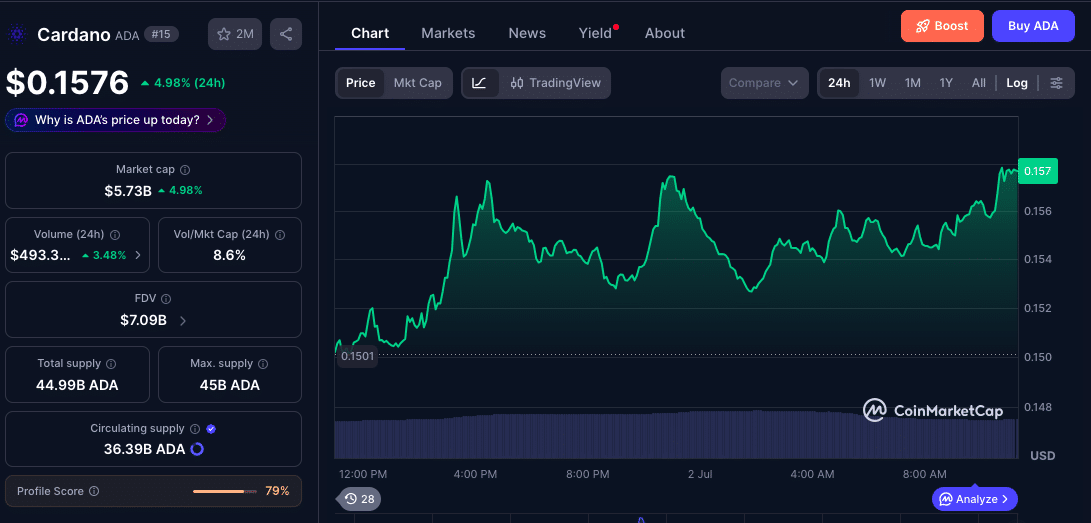Select the 1M time range
This screenshot has width=1091, height=523.
[x=913, y=83]
